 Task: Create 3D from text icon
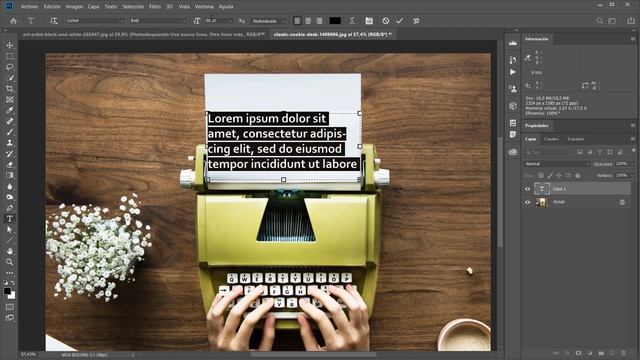click(416, 21)
